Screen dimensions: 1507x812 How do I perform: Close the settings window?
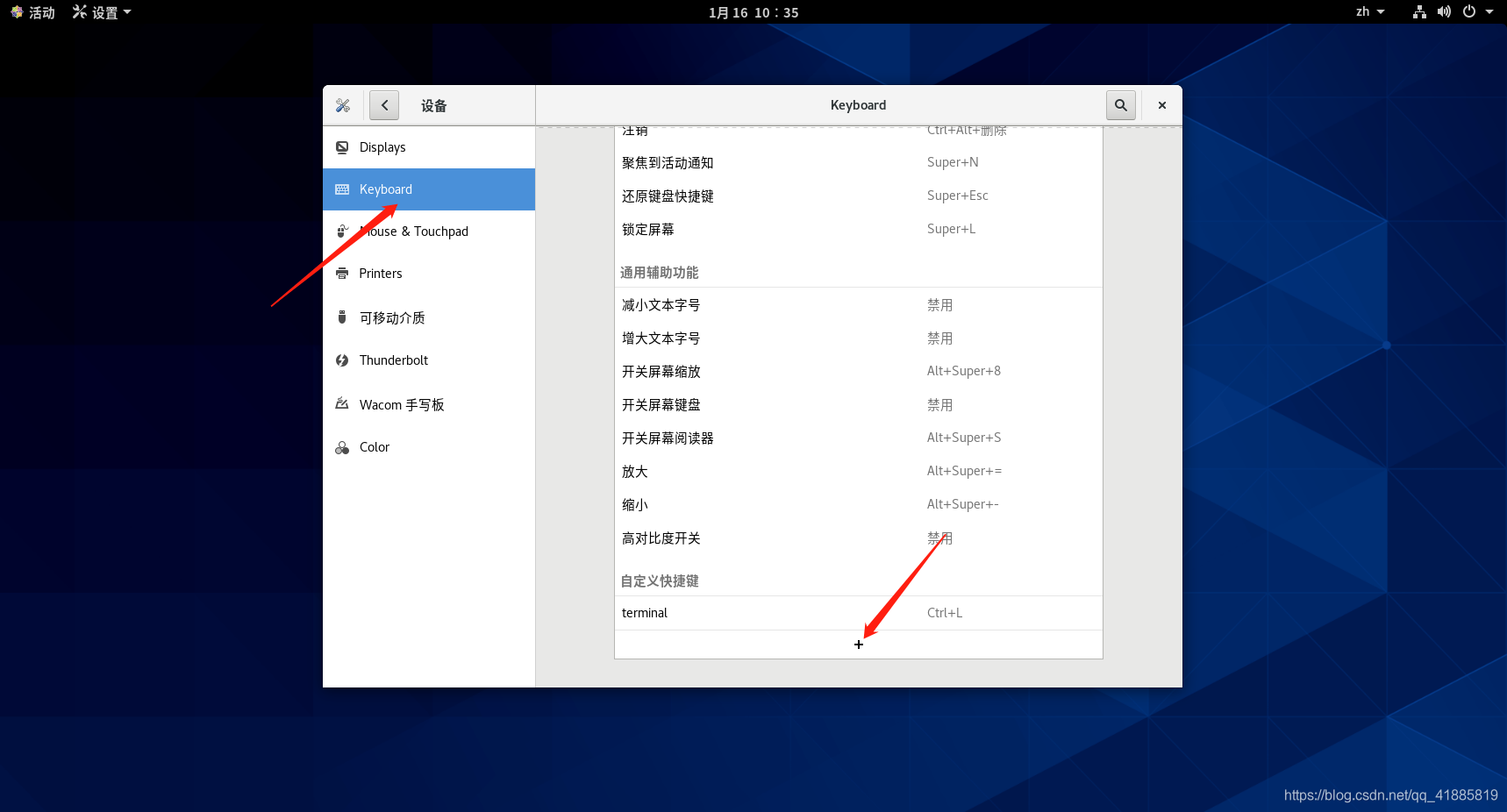click(1162, 105)
